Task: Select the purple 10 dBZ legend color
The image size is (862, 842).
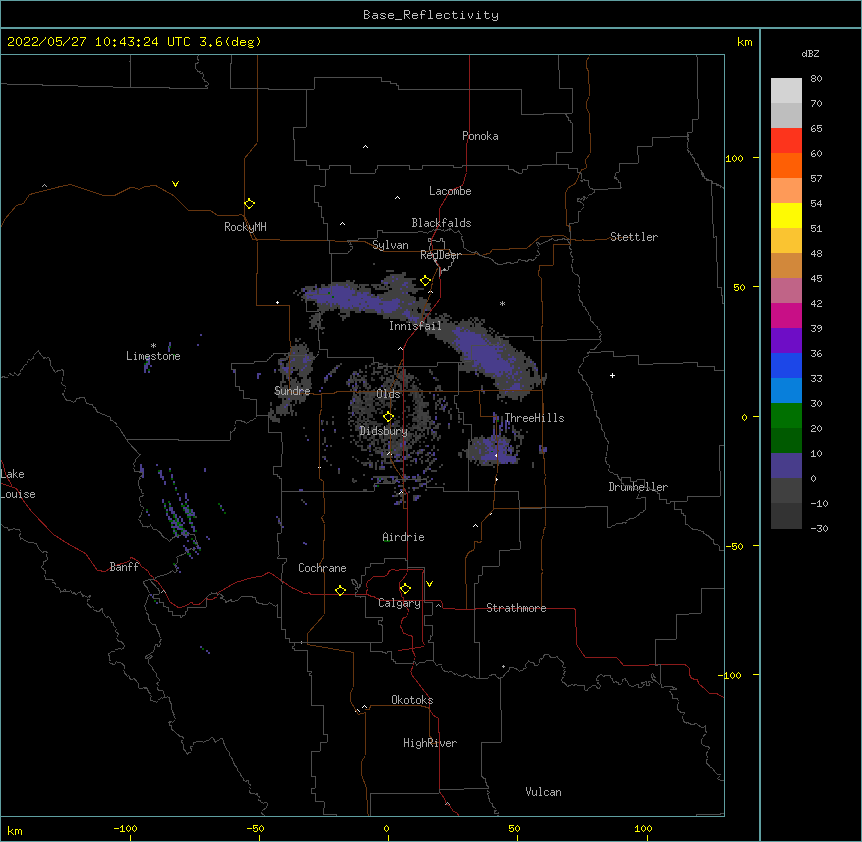Action: click(x=786, y=466)
